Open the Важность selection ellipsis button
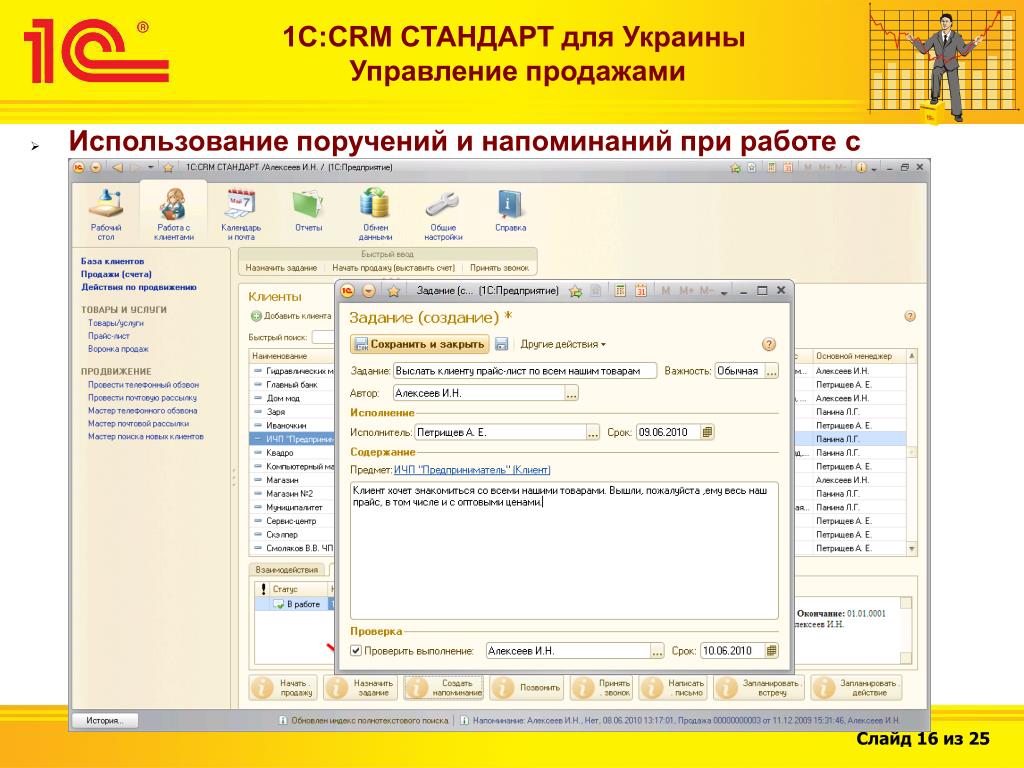This screenshot has height=768, width=1024. (x=771, y=371)
